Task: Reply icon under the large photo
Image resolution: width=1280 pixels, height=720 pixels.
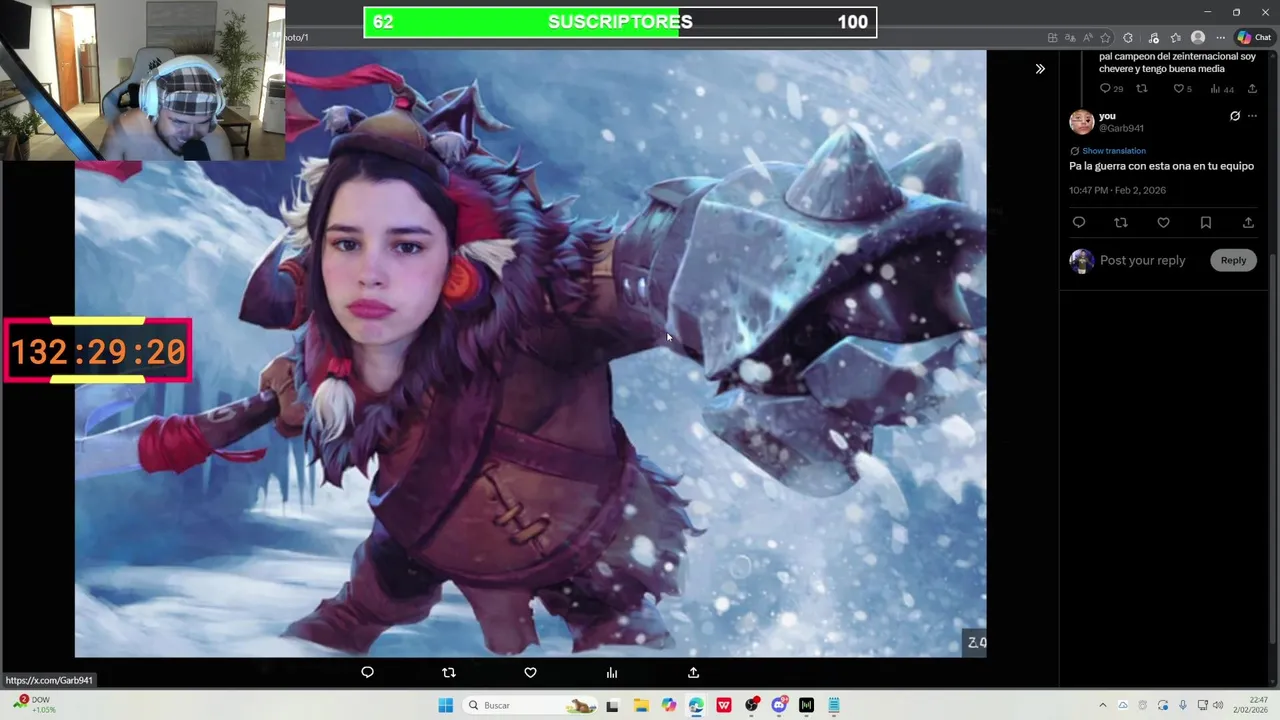Action: [x=367, y=672]
